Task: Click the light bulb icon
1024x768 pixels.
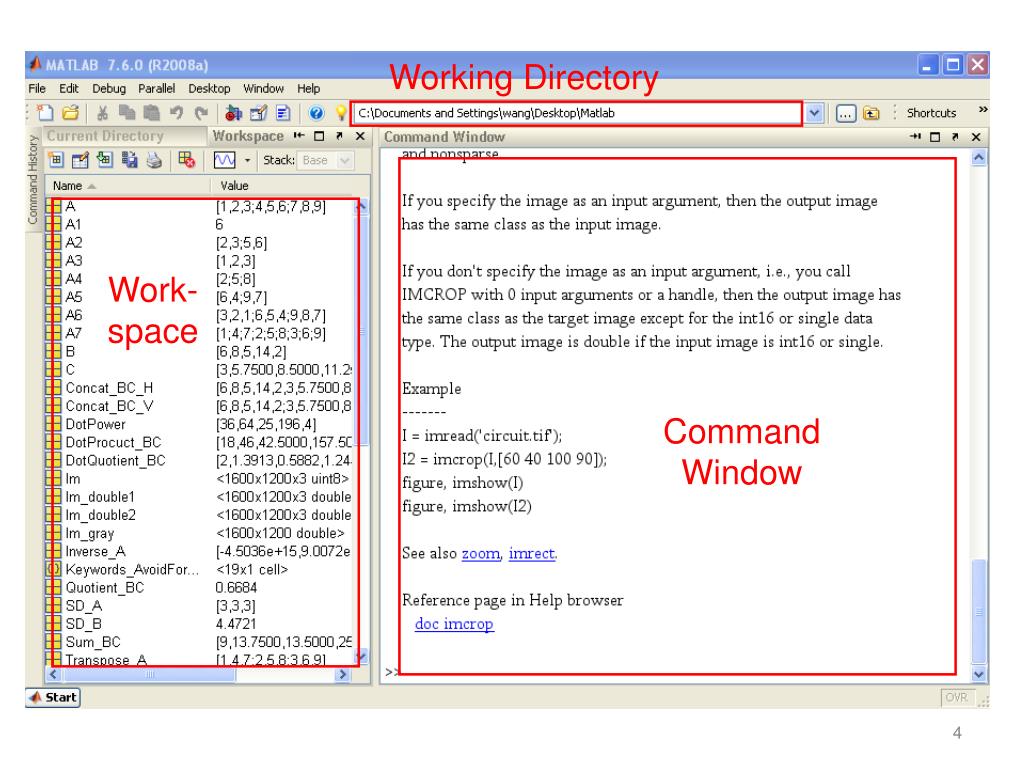Action: (340, 113)
